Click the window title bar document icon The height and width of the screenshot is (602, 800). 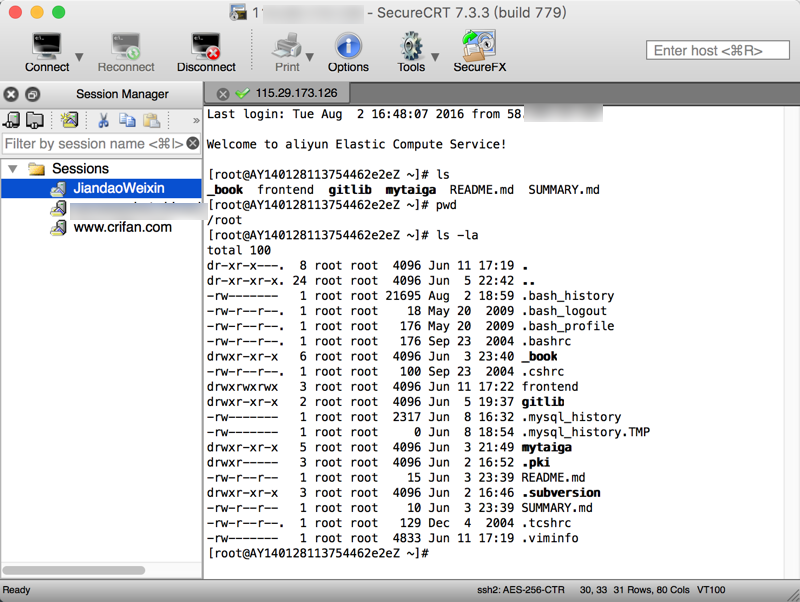tap(238, 12)
